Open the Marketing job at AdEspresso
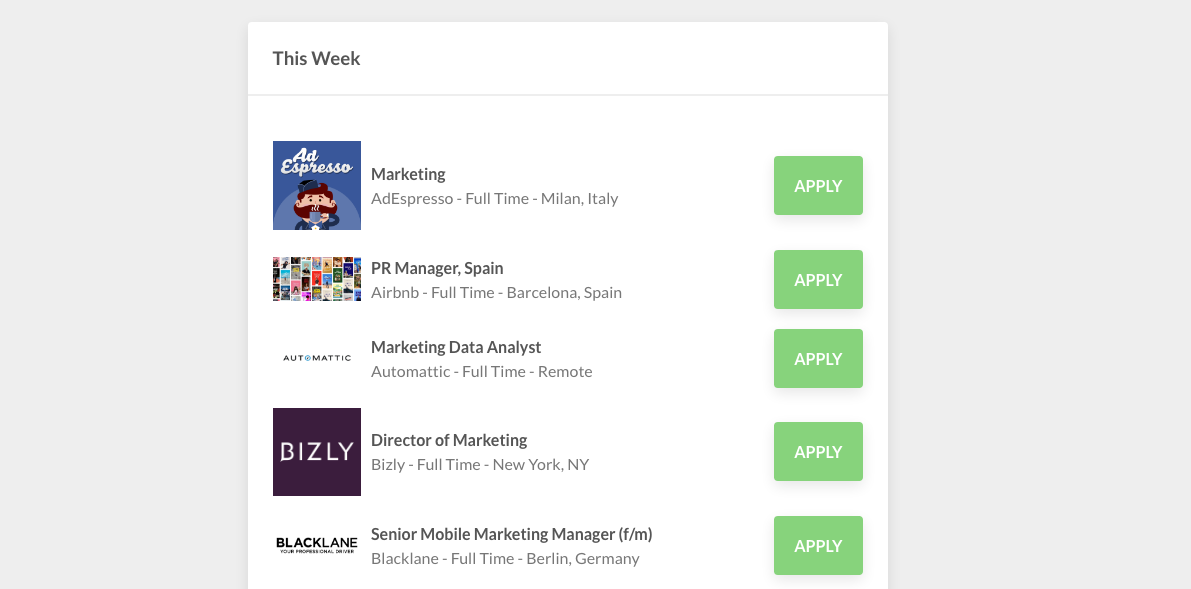 pos(408,174)
